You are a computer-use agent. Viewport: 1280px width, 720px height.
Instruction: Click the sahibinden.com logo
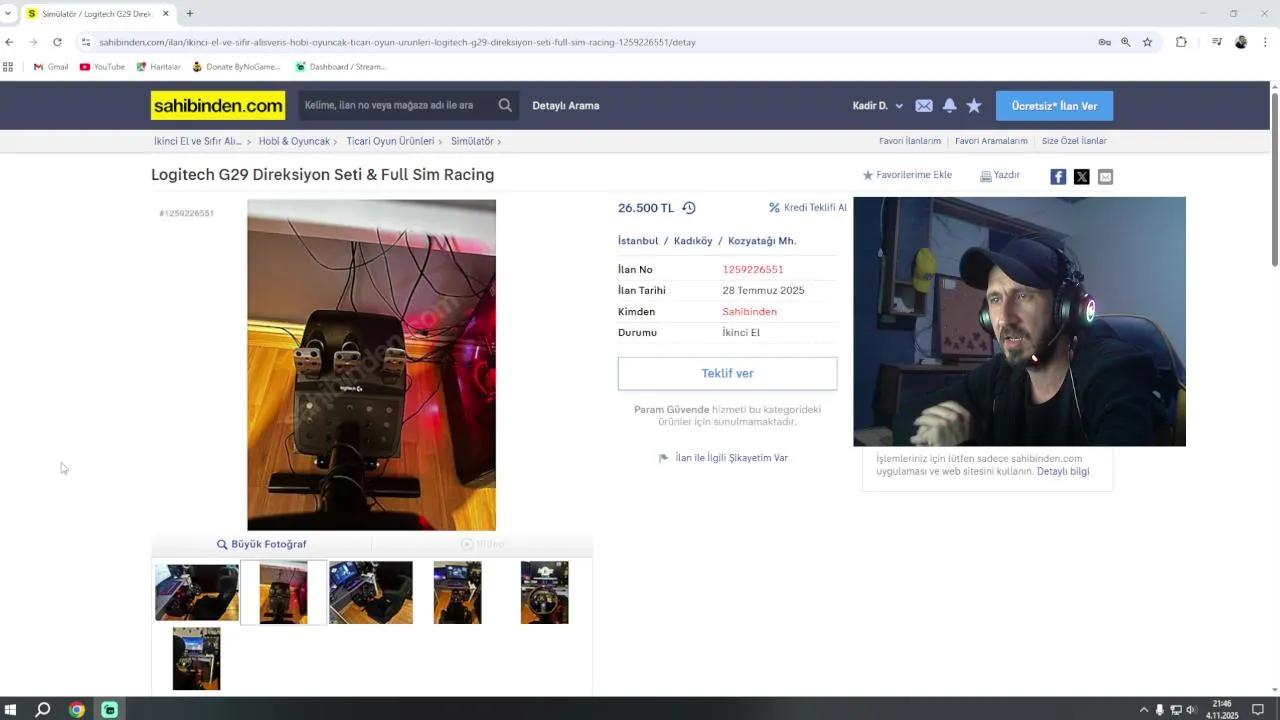point(218,105)
